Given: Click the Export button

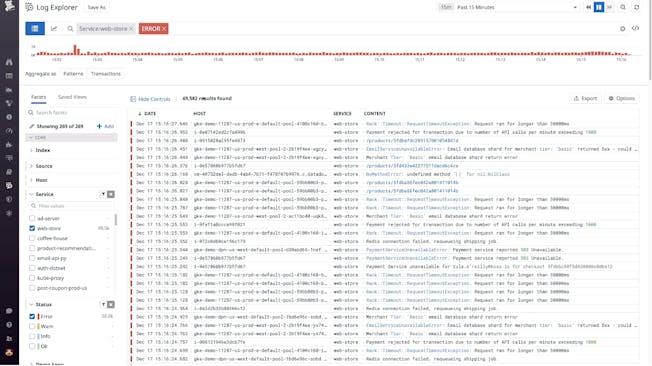Looking at the screenshot, I should 585,99.
